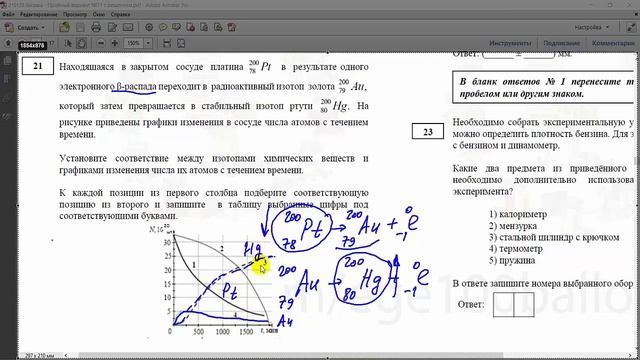Click the Save file icon
The width and height of the screenshot is (640, 360).
click(80, 27)
